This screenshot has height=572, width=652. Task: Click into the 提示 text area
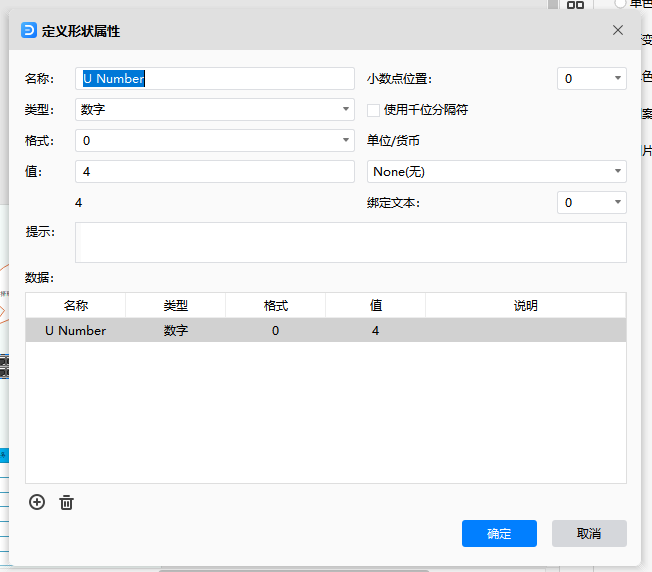(x=351, y=242)
